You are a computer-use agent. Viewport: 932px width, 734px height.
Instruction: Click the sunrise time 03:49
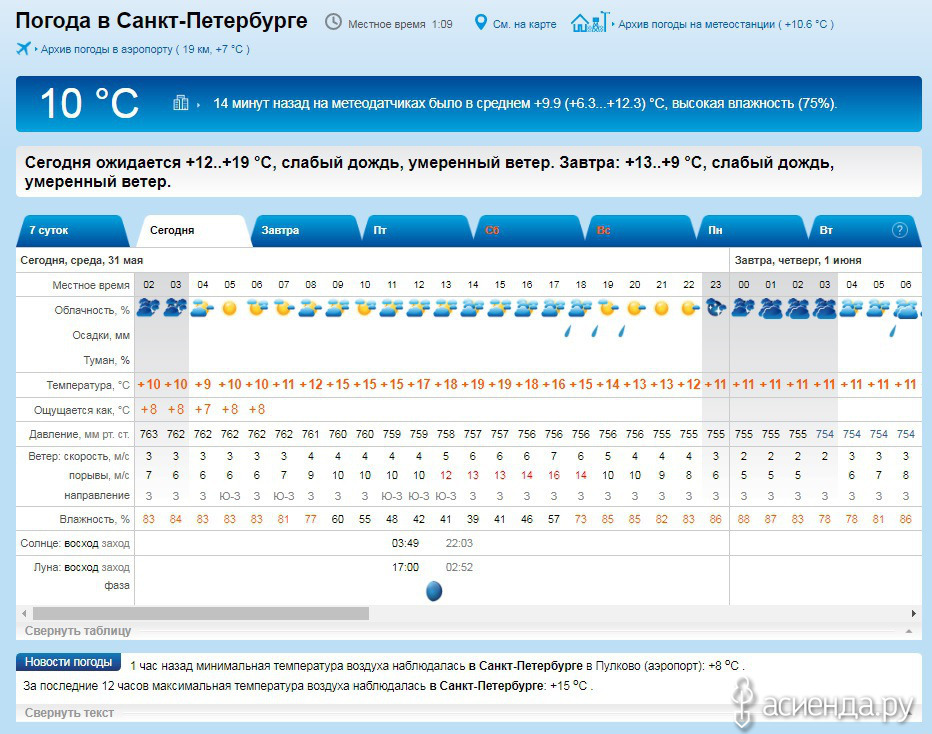pos(405,543)
